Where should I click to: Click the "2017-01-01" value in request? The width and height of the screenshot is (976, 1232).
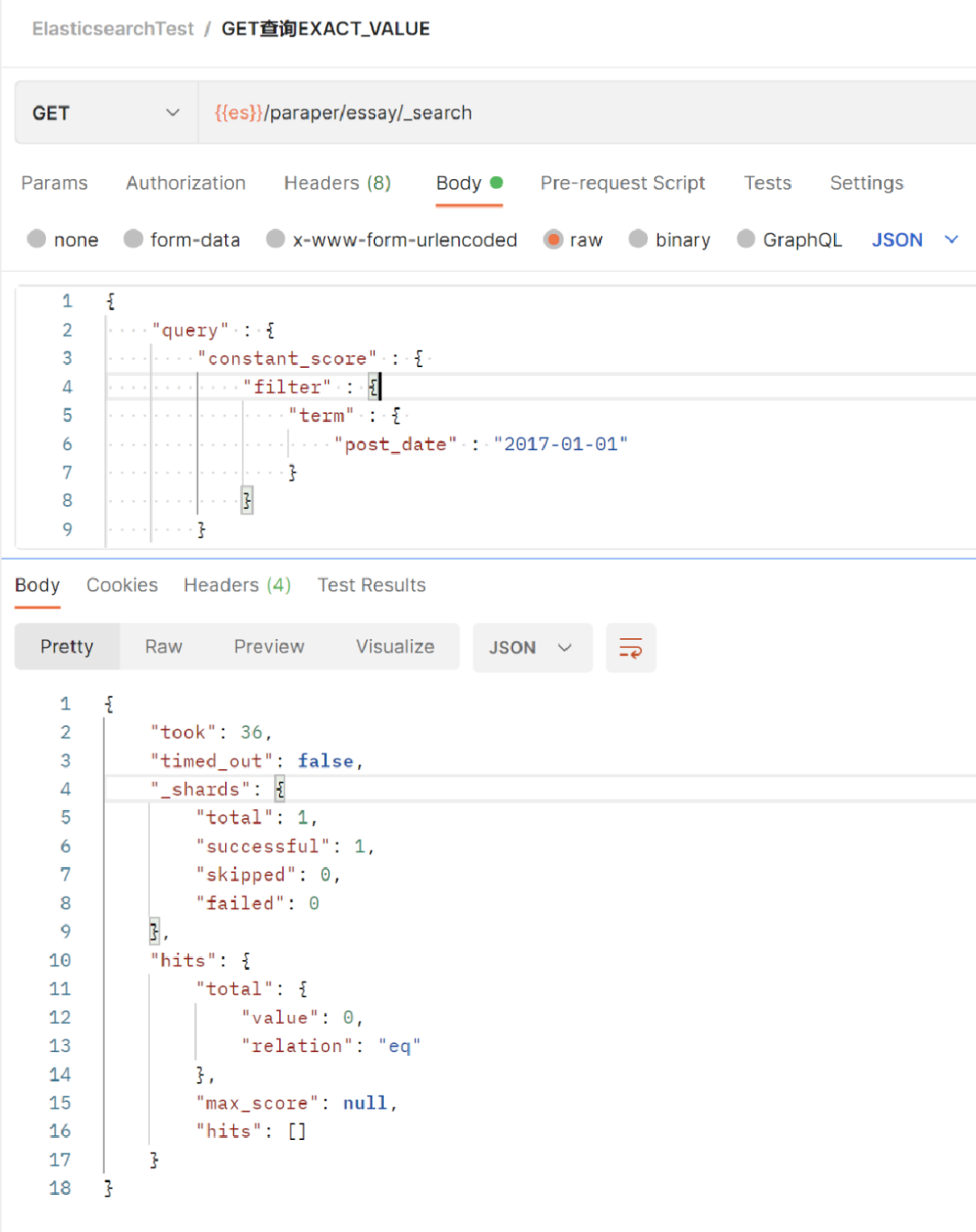point(560,444)
